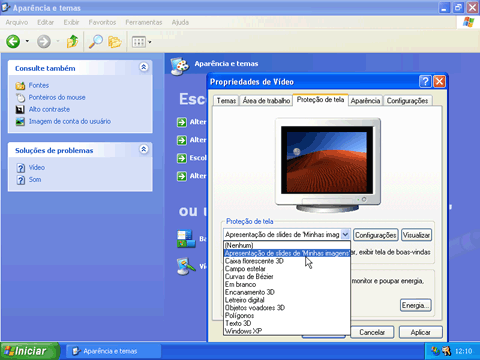Click the Energia button
Screen dimensions: 480x360
416,305
